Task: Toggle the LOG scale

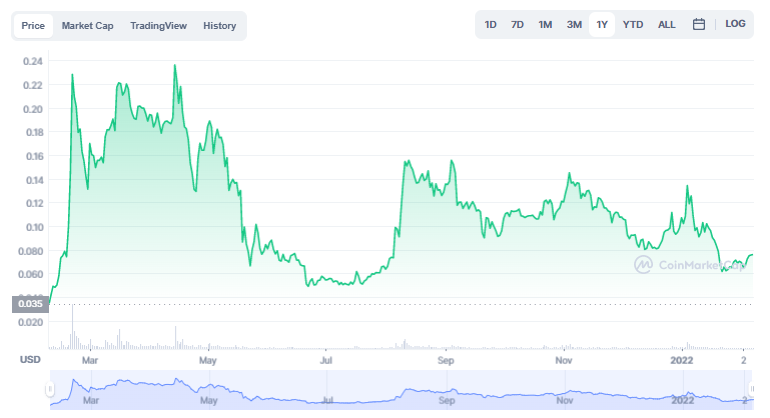Action: pyautogui.click(x=735, y=24)
